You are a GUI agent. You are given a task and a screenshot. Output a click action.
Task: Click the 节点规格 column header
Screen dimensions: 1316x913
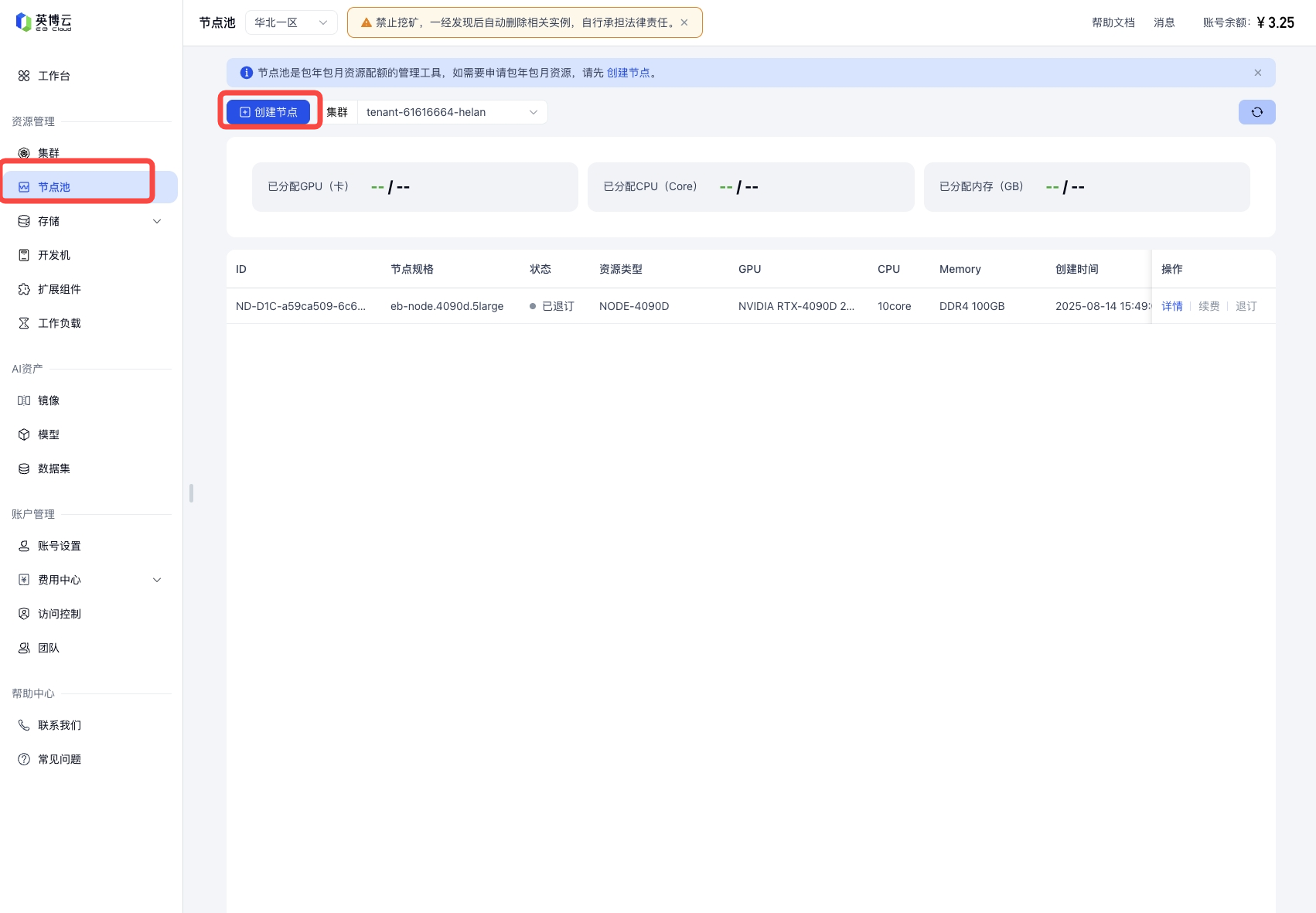pos(412,269)
